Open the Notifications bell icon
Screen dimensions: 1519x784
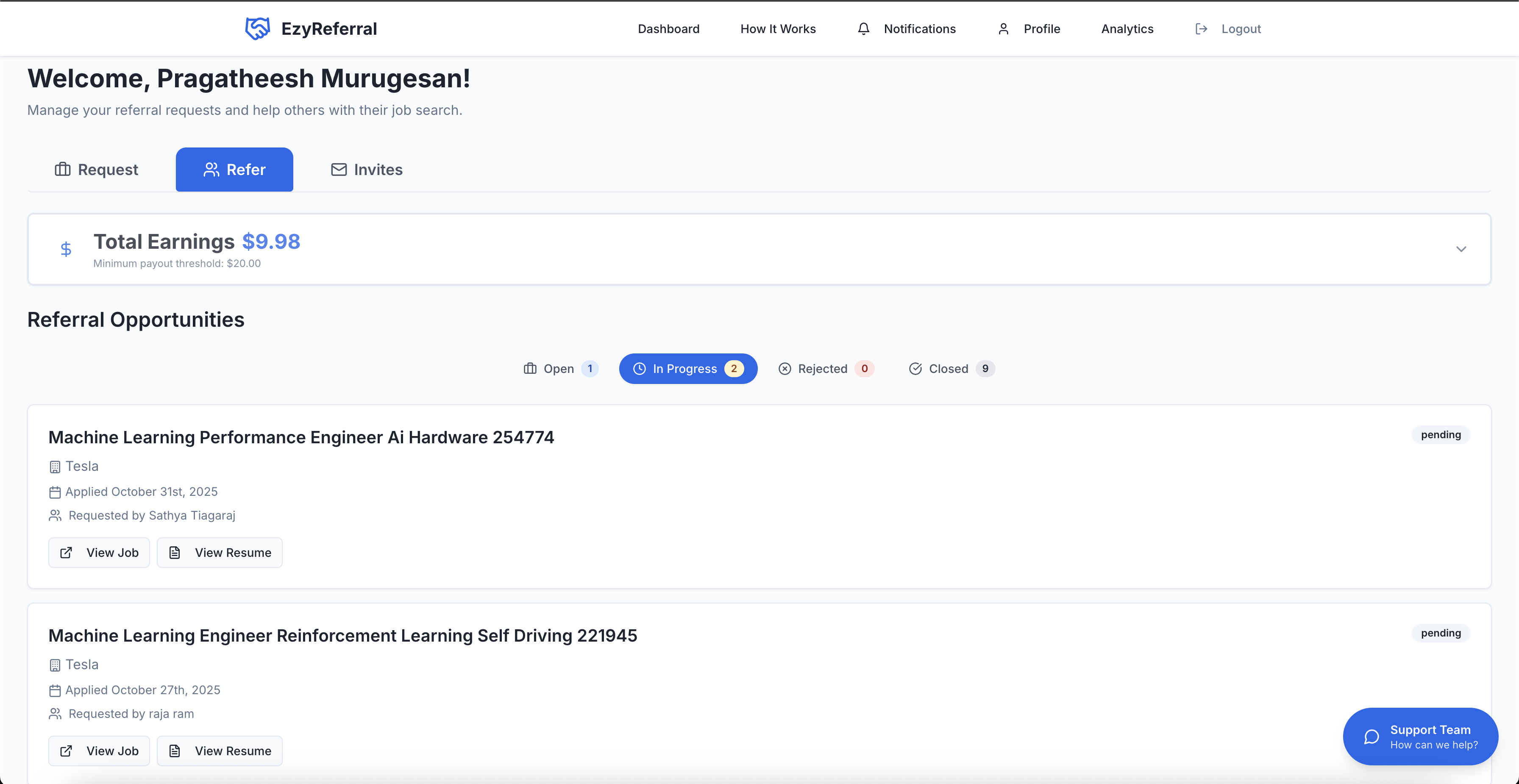click(863, 28)
